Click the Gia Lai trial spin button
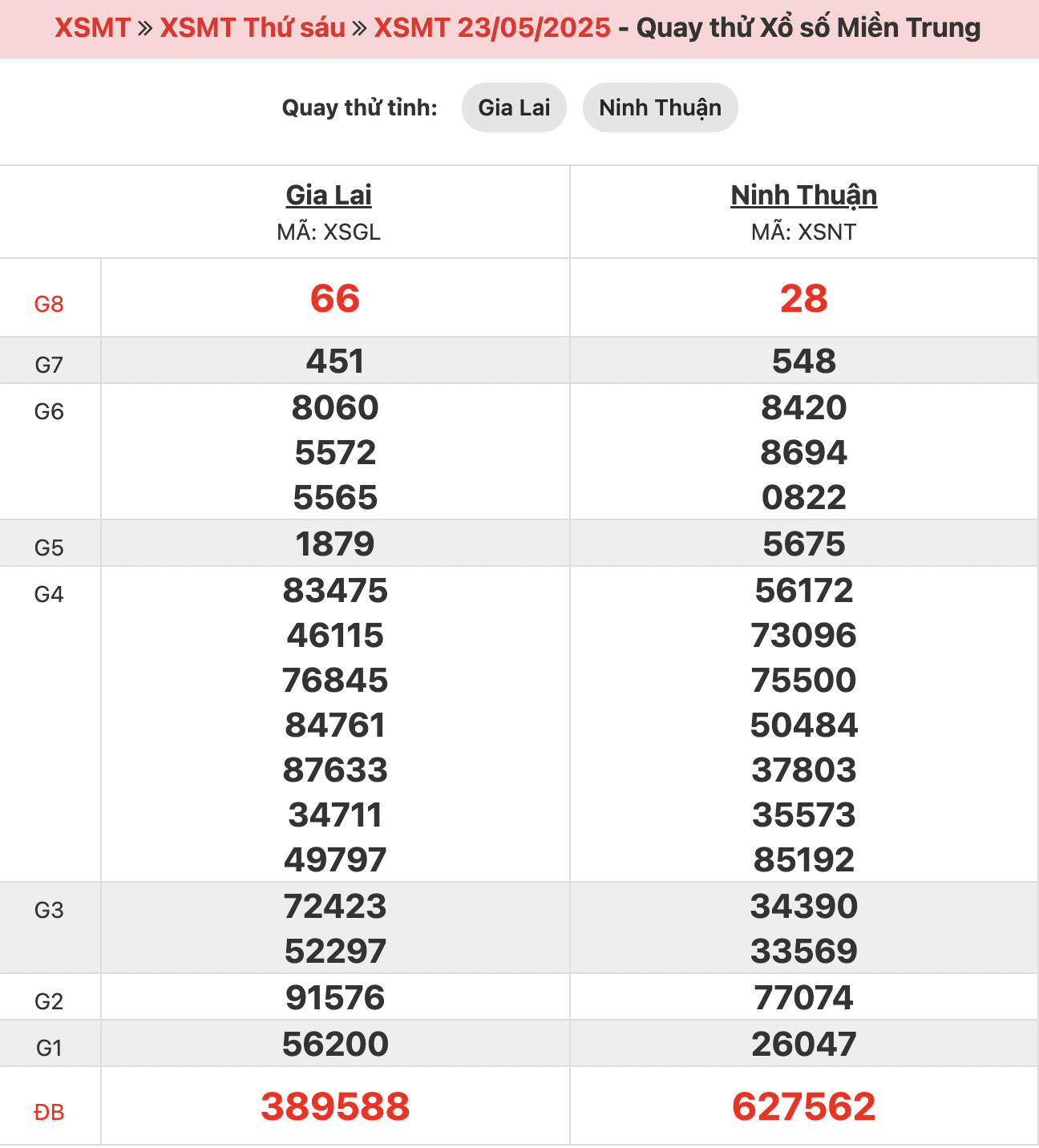The width and height of the screenshot is (1039, 1148). [514, 107]
